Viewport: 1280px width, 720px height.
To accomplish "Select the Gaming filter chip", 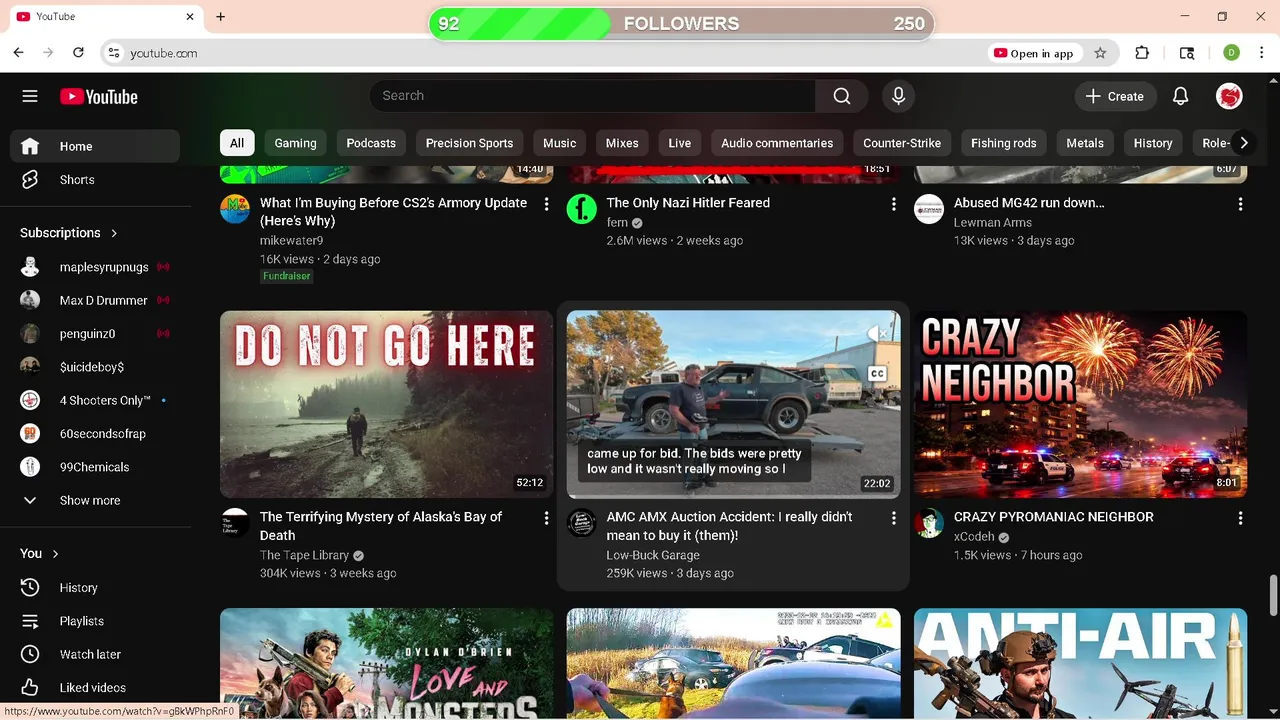I will [295, 143].
